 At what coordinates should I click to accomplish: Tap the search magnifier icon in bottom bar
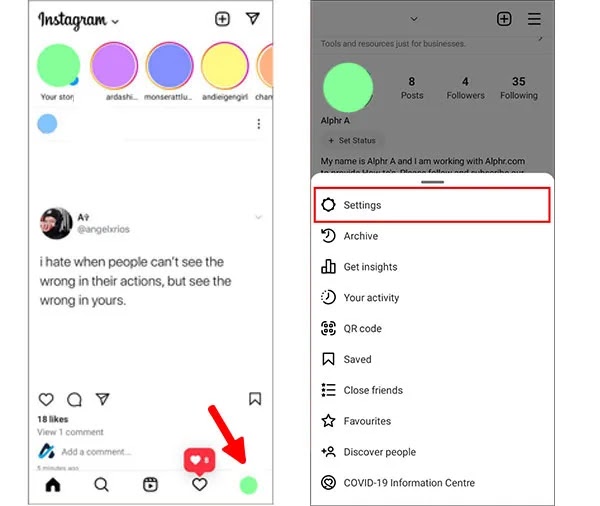pyautogui.click(x=101, y=485)
